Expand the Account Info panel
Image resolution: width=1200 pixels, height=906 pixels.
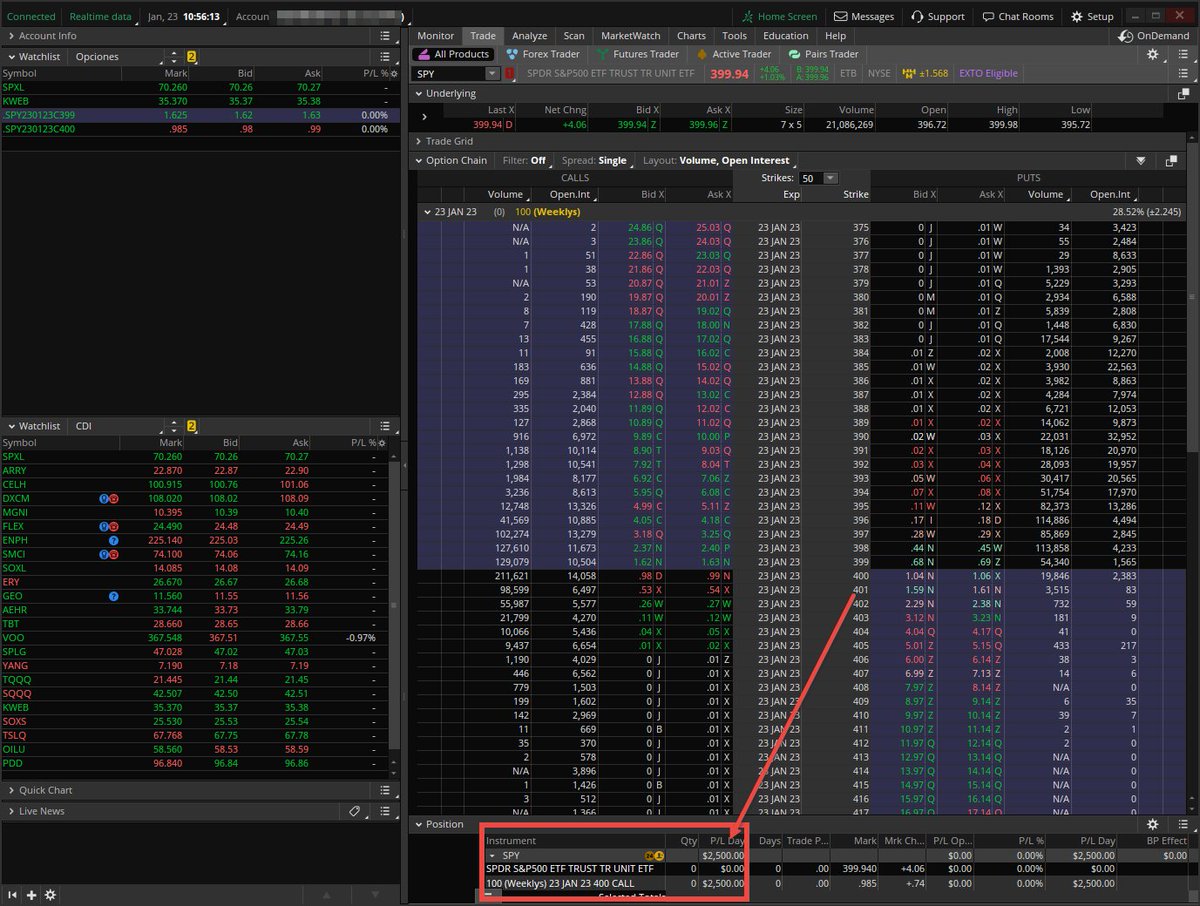point(10,36)
